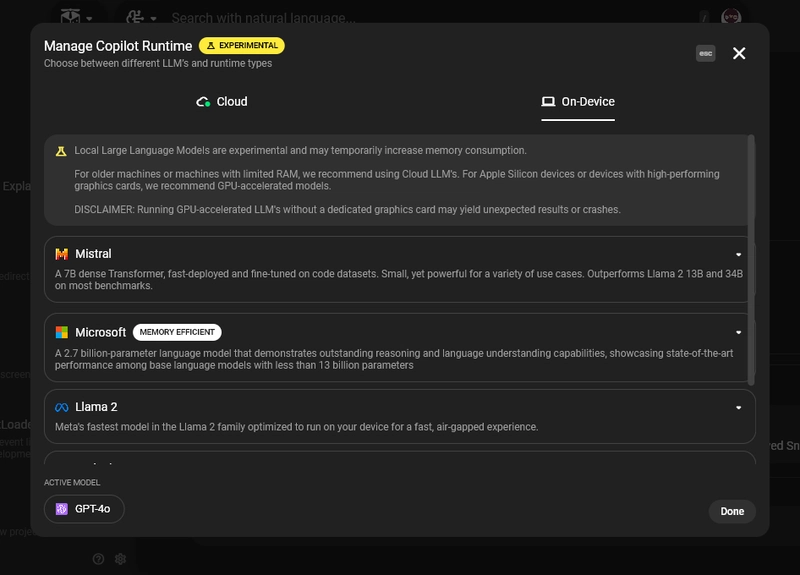Screen dimensions: 800x575
Task: Click the user avatar behind the dialog
Action: (731, 16)
